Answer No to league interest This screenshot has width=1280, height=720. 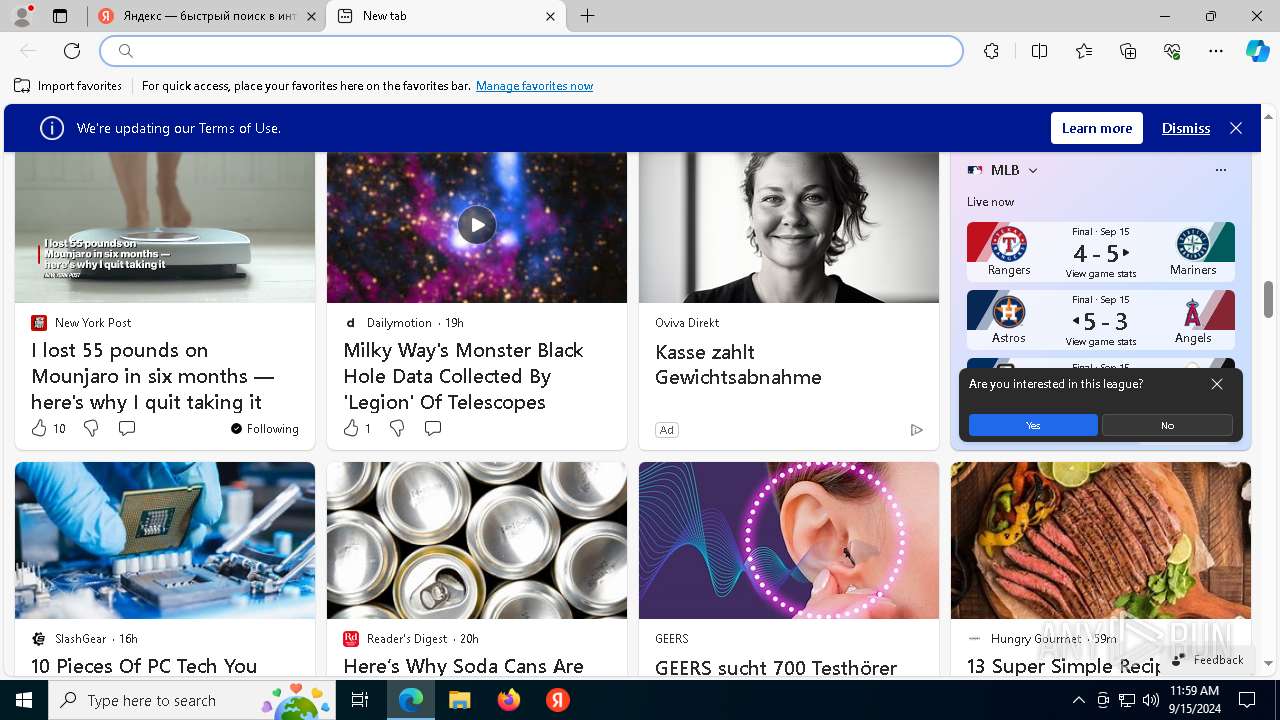(x=1167, y=425)
